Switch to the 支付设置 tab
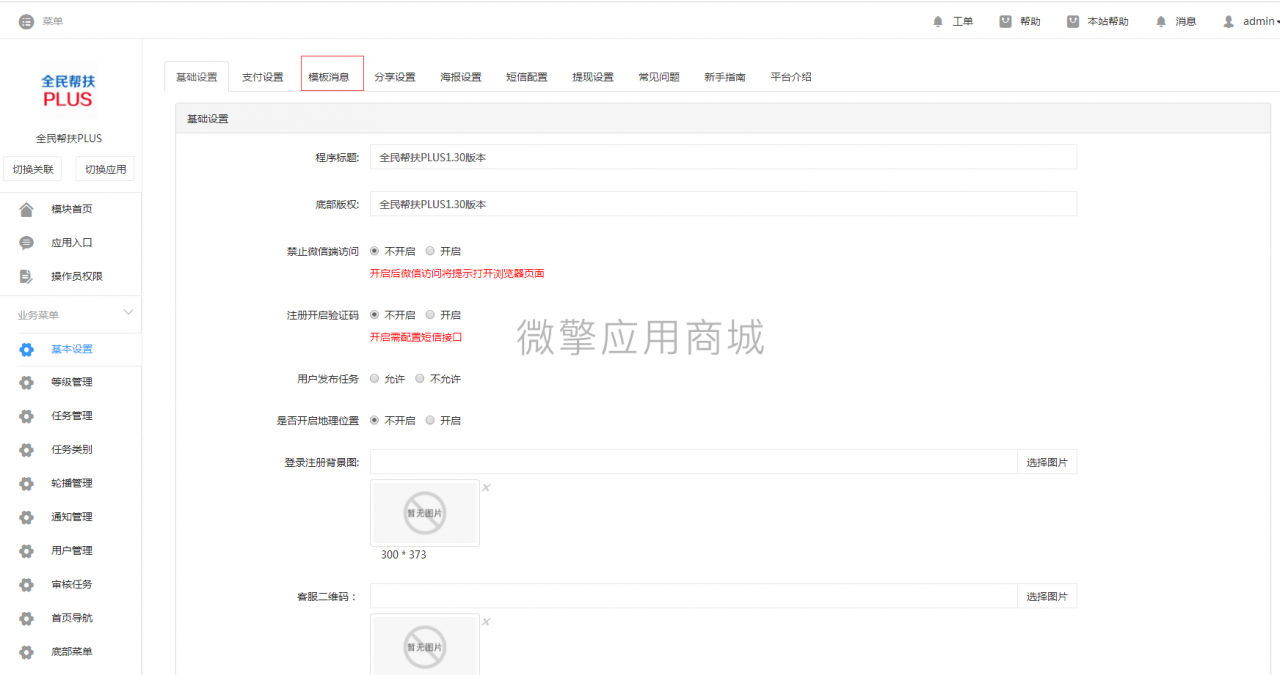This screenshot has height=675, width=1280. (262, 77)
